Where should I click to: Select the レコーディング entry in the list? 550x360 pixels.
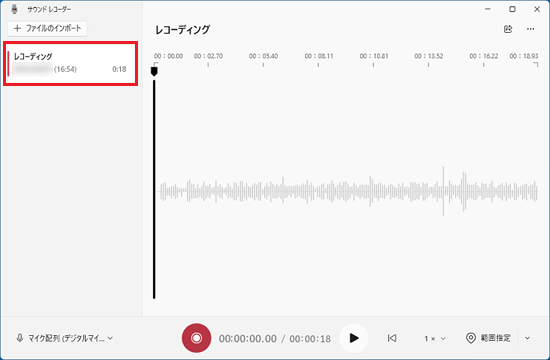[x=70, y=64]
